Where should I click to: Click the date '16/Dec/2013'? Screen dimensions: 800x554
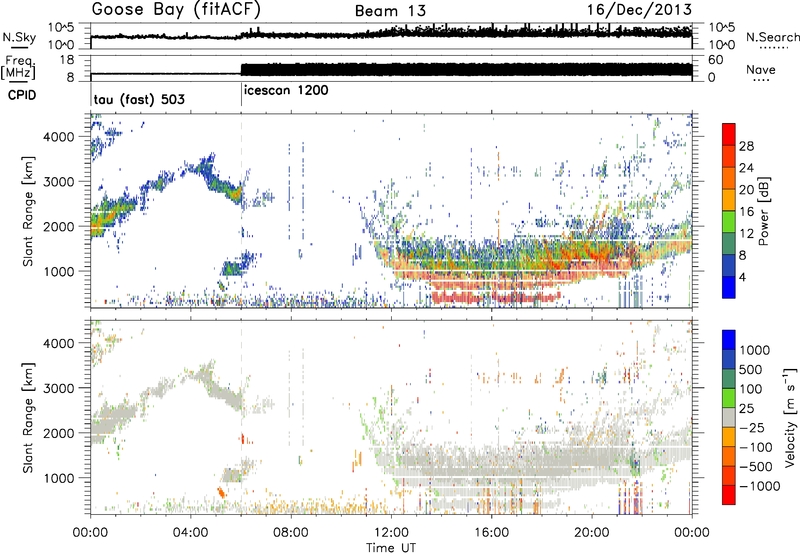tap(639, 10)
